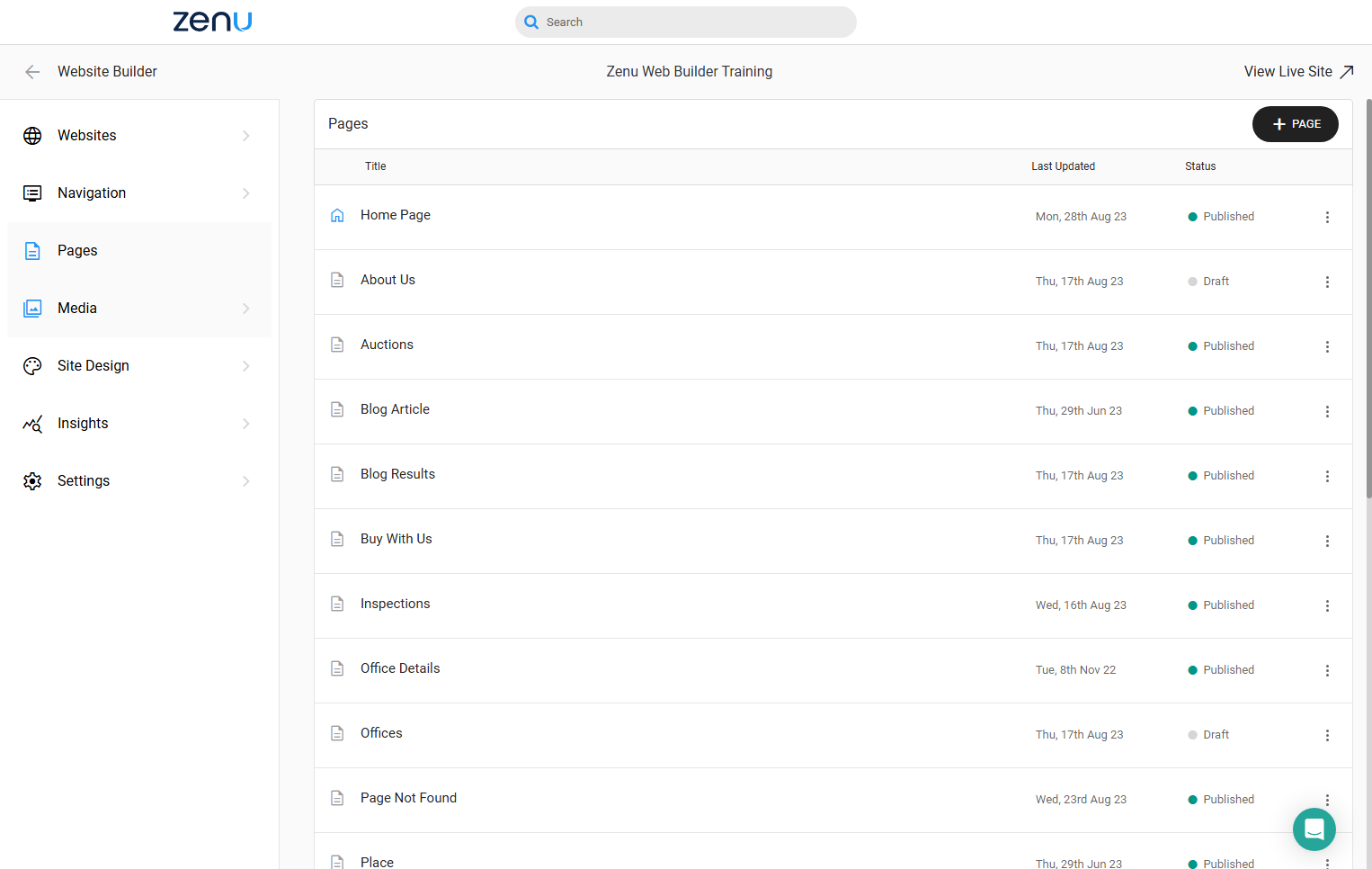Click the back arrow beside Website Builder
This screenshot has width=1372, height=869.
click(32, 72)
